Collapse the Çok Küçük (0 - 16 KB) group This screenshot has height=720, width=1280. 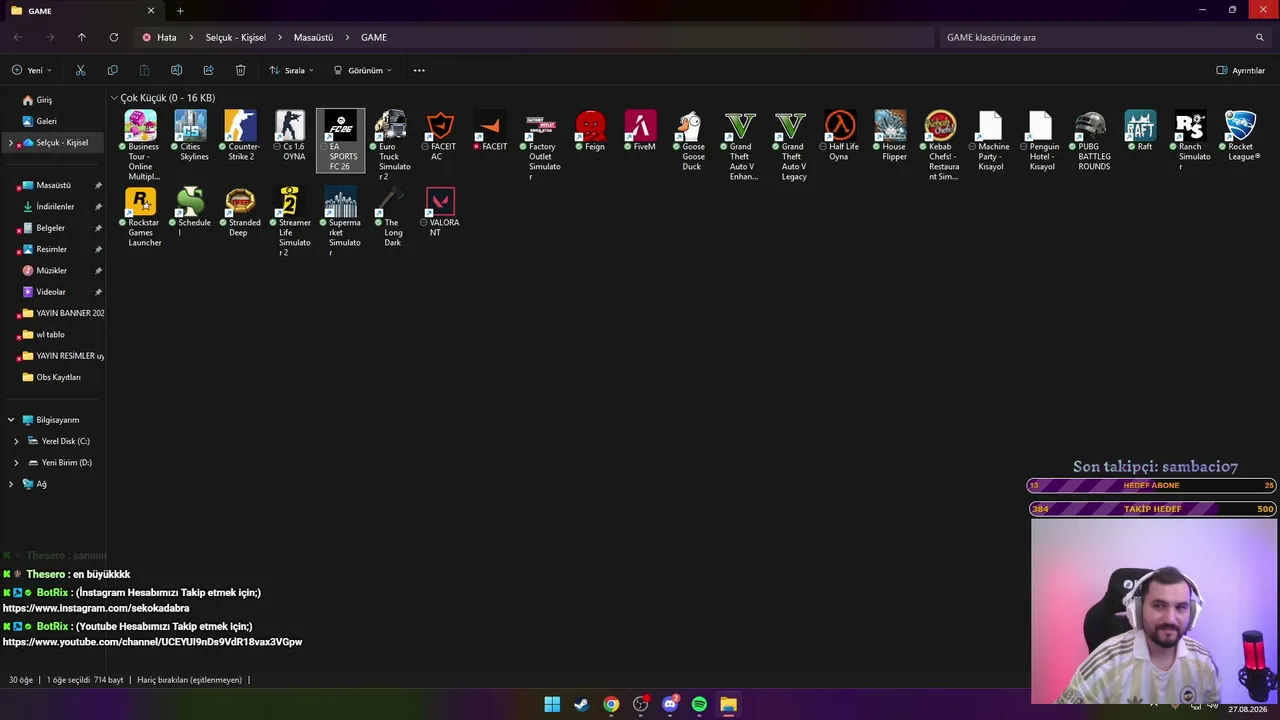point(114,98)
